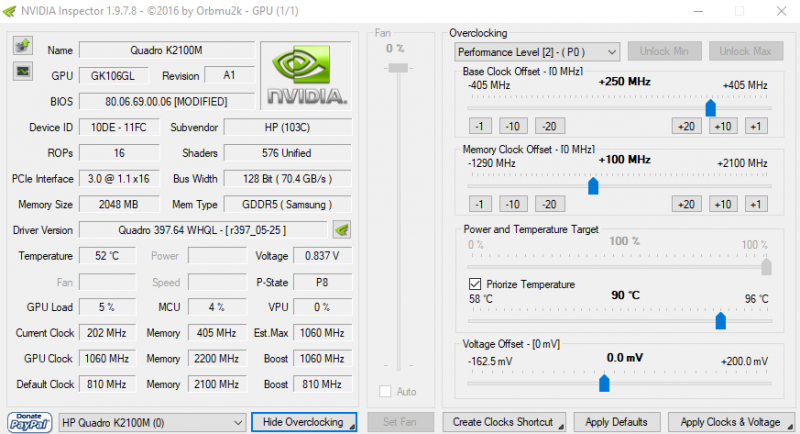Click Memory Clock Offset -20 button

pyautogui.click(x=549, y=205)
